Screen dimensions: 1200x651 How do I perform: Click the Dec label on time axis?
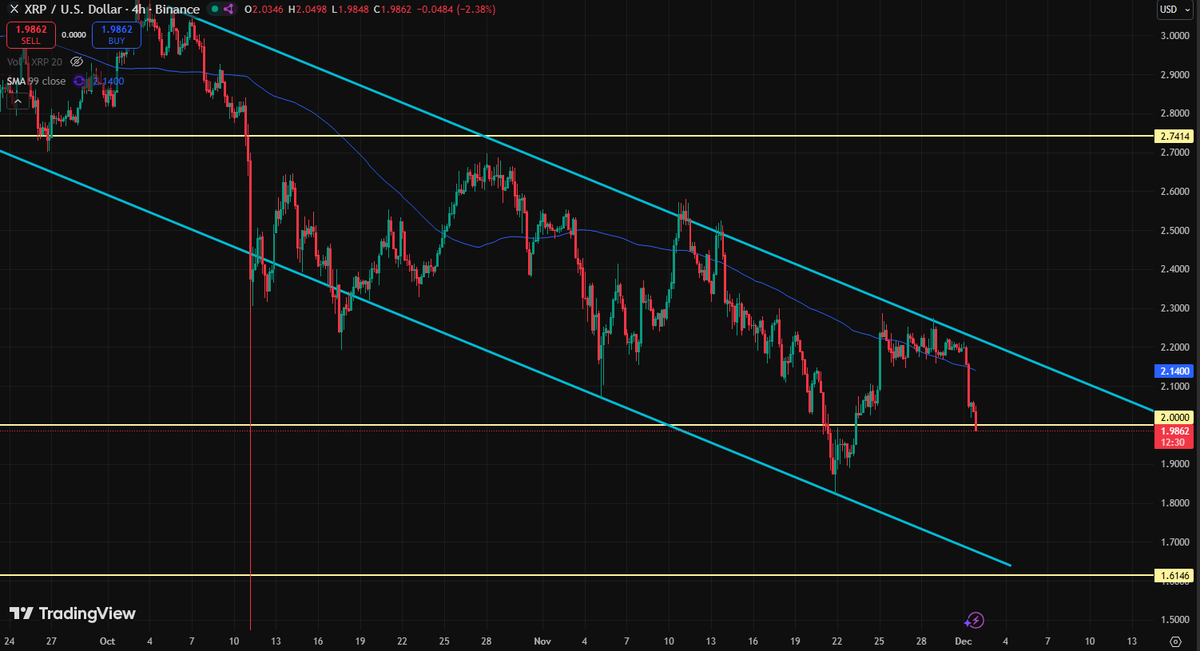point(963,639)
